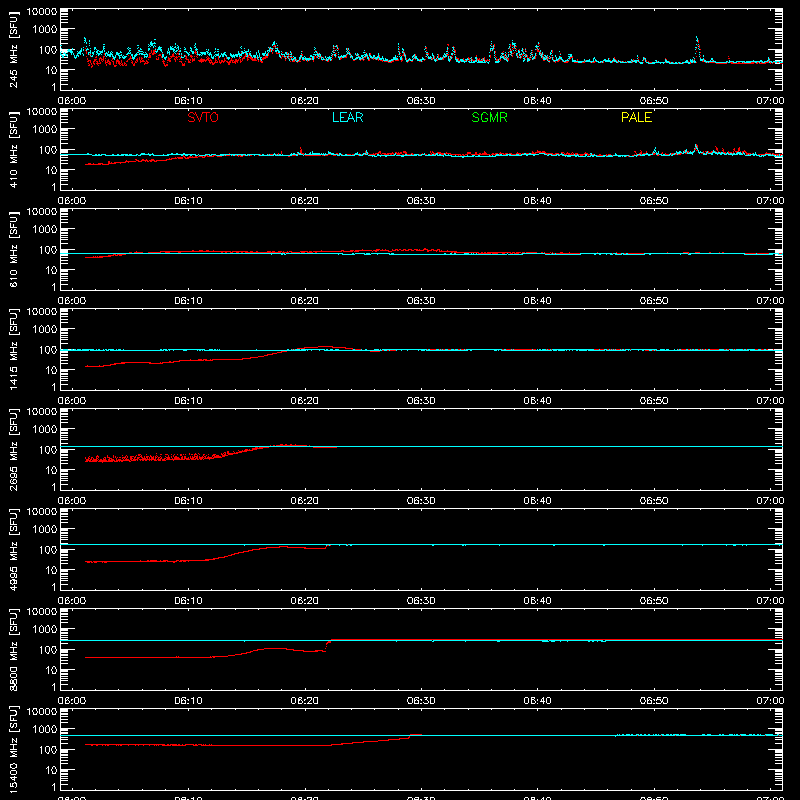Click the 100 y-axis value on 610 MHz panel
This screenshot has height=800, width=800.
tap(48, 250)
